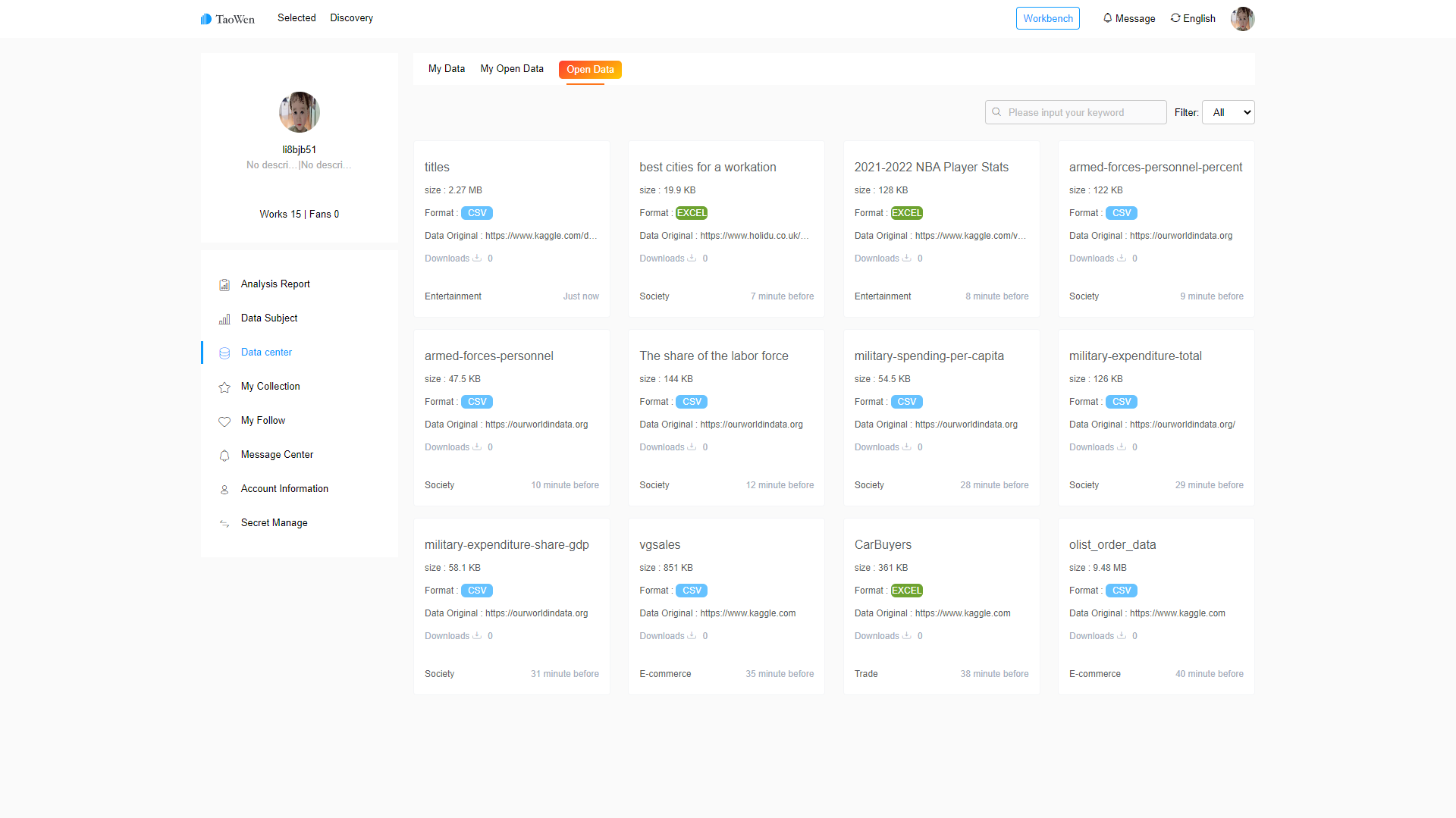The image size is (1456, 818).
Task: Open the olist_order_data dataset title
Action: click(x=1112, y=545)
